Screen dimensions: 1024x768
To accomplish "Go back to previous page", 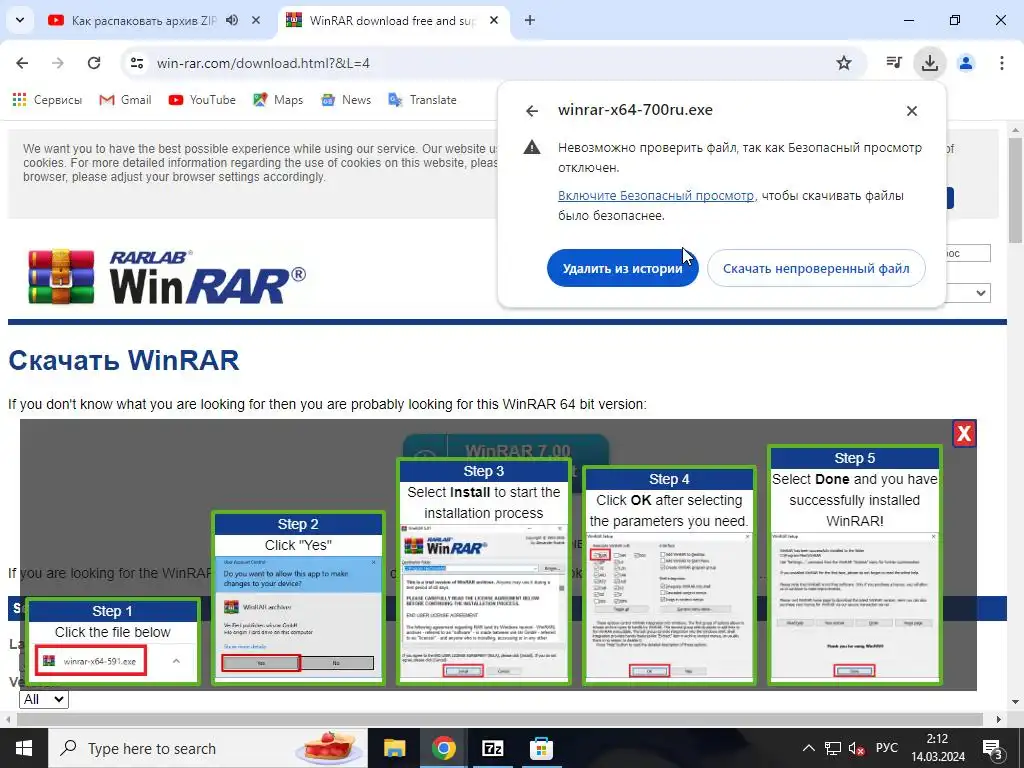I will tap(22, 63).
